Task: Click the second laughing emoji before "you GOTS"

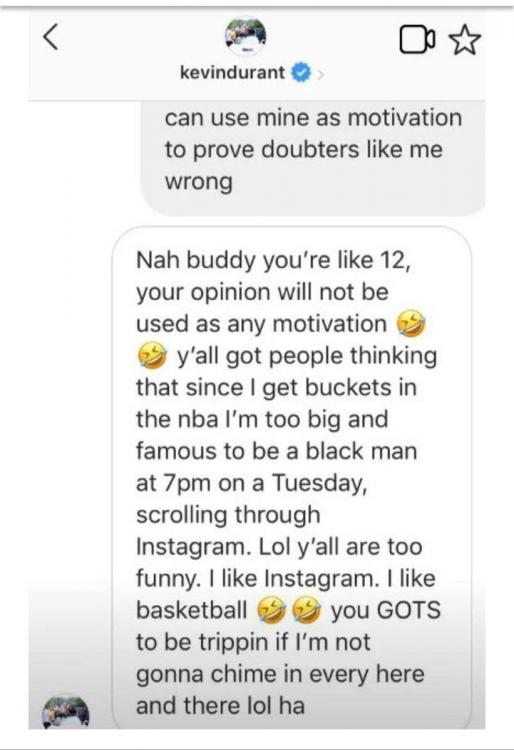Action: coord(306,610)
